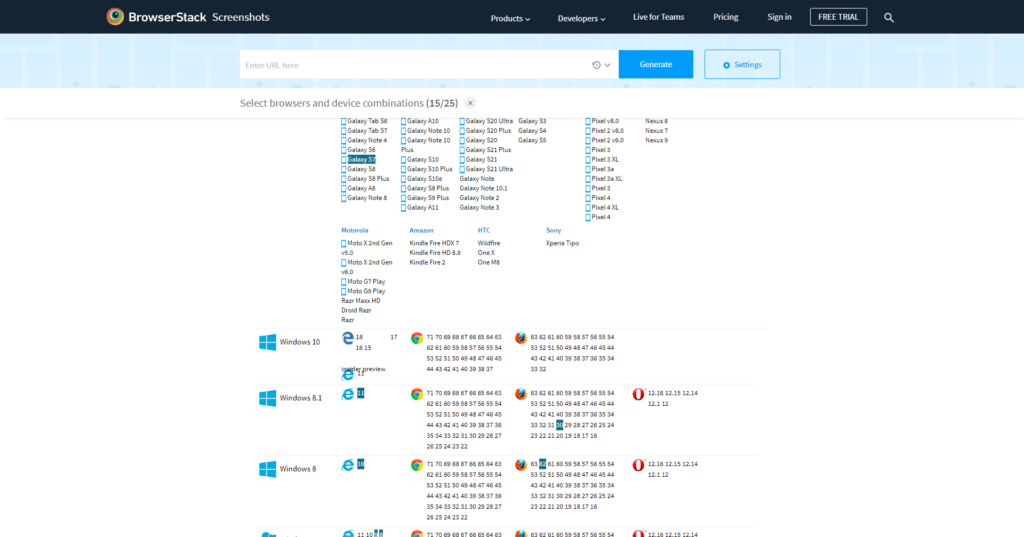Viewport: 1024px width, 537px height.
Task: Select the Nexus 7 device
Action: (x=656, y=131)
